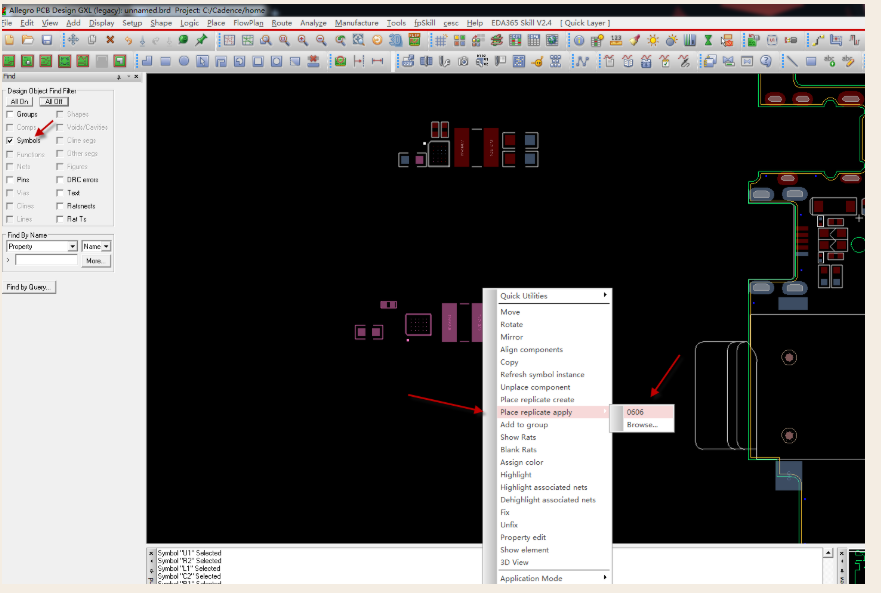
Task: Open the Display menu
Action: coord(102,23)
